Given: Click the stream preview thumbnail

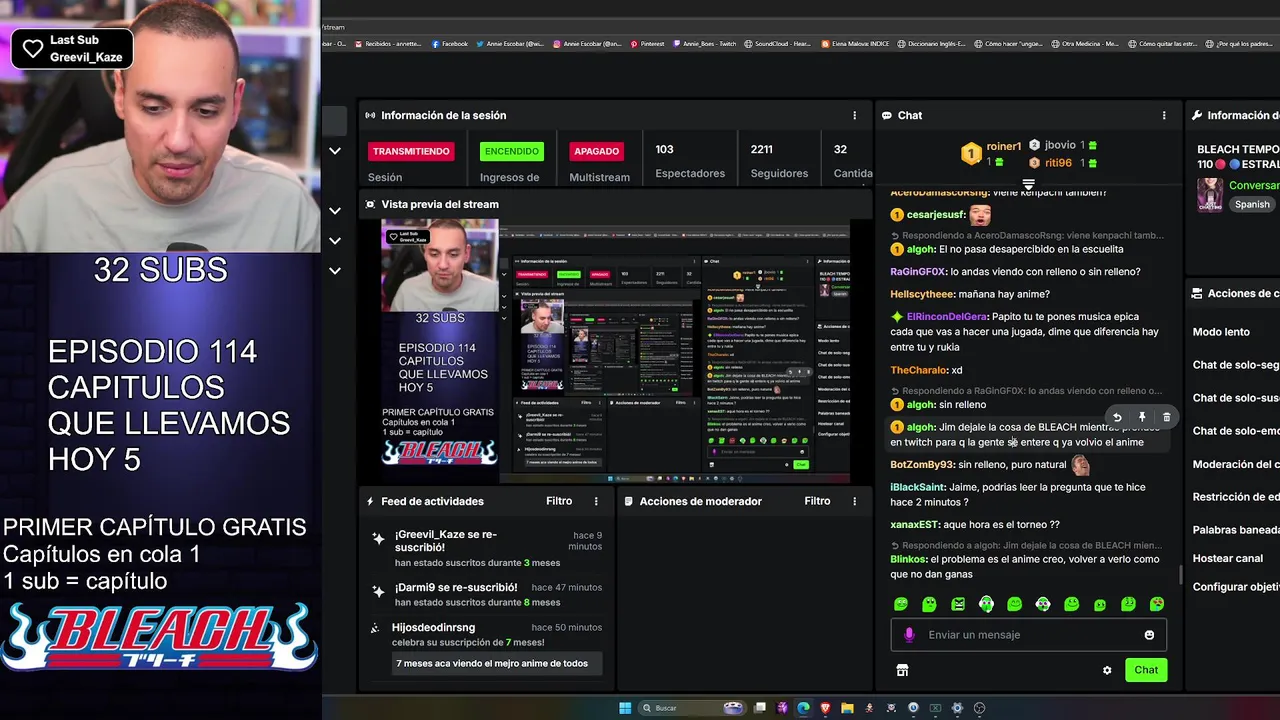Looking at the screenshot, I should pos(615,351).
